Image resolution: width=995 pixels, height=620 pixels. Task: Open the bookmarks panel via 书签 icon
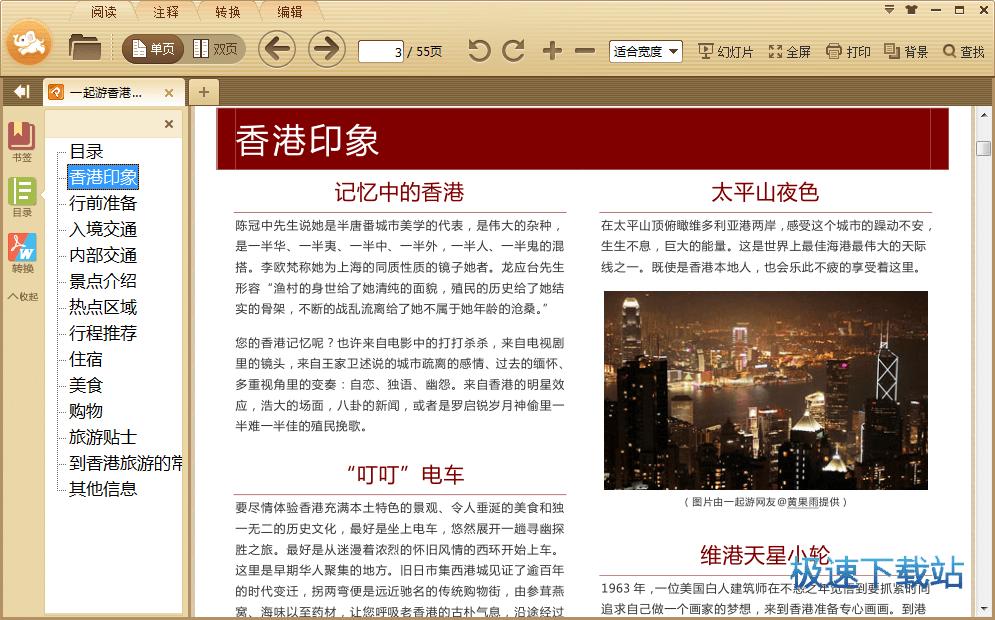(20, 137)
